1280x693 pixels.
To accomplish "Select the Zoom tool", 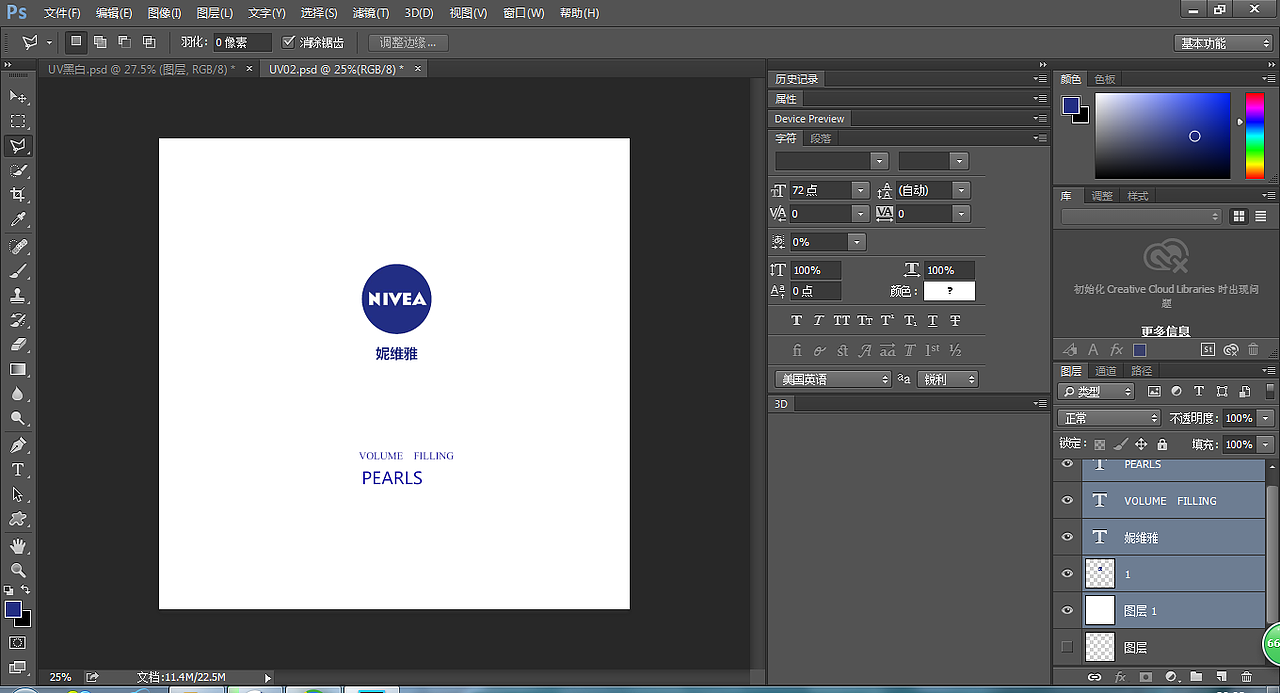I will tap(18, 570).
